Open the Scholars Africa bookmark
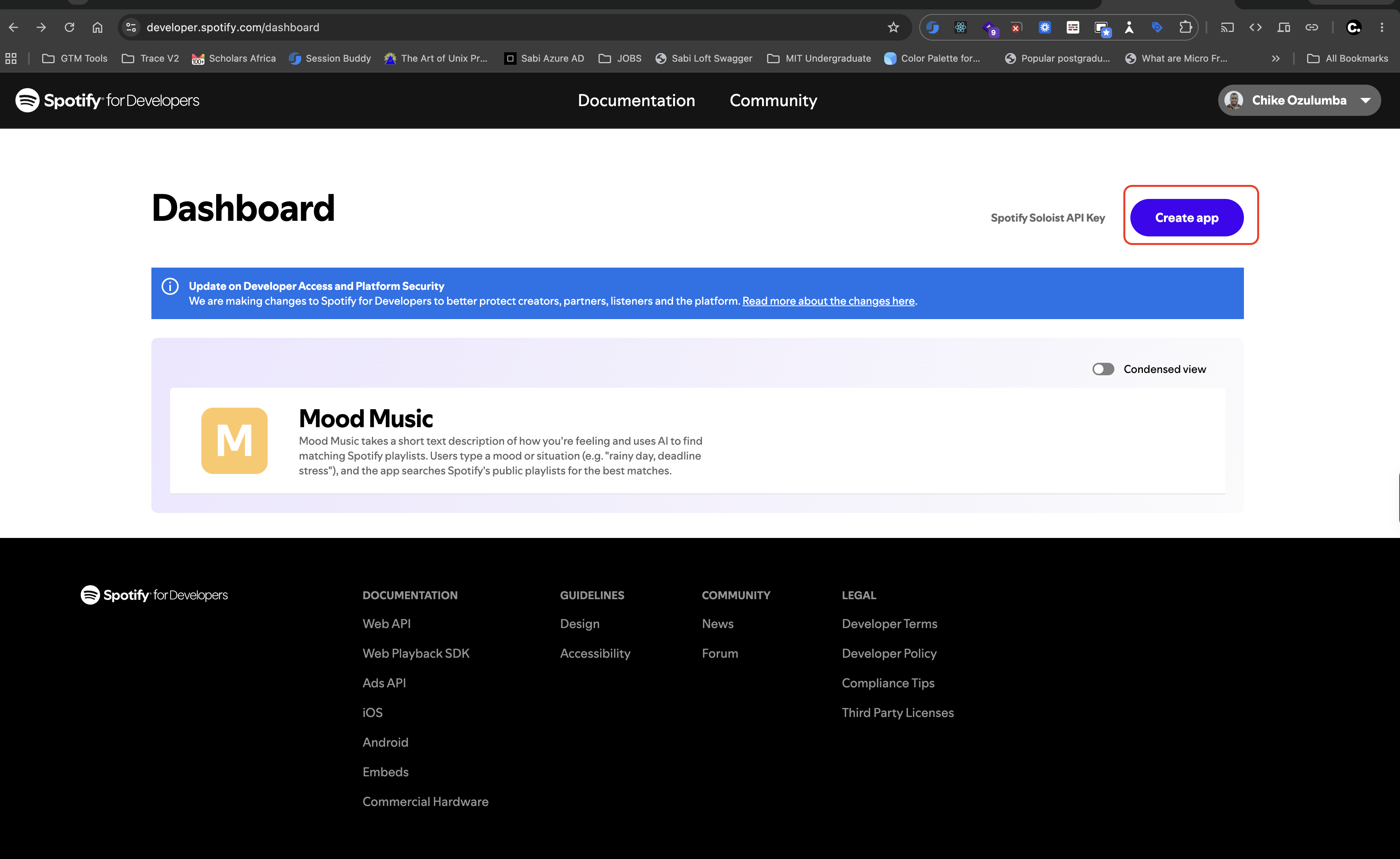The width and height of the screenshot is (1400, 859). coord(233,59)
